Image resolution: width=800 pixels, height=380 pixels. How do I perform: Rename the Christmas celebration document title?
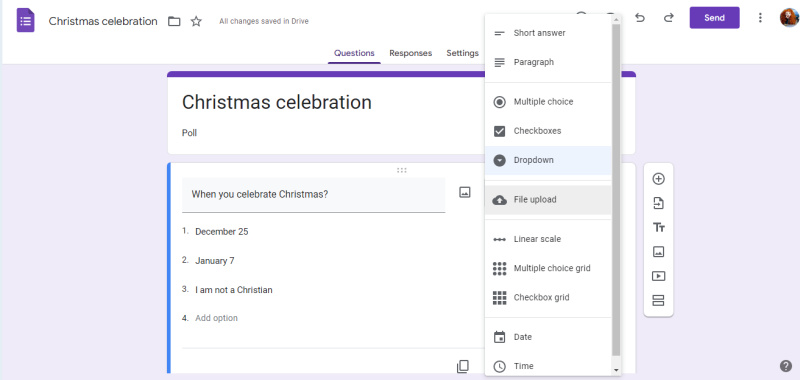(x=103, y=21)
